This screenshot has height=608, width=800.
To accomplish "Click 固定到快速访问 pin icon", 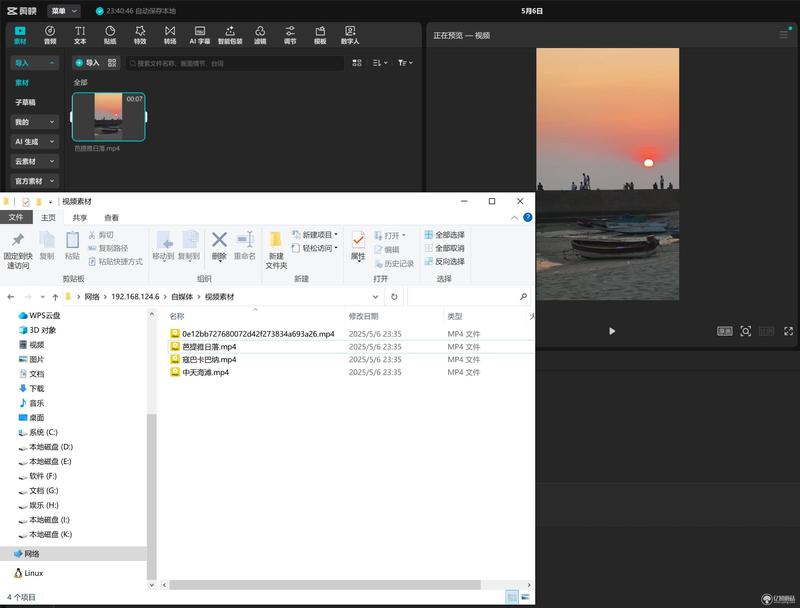I will tap(18, 250).
